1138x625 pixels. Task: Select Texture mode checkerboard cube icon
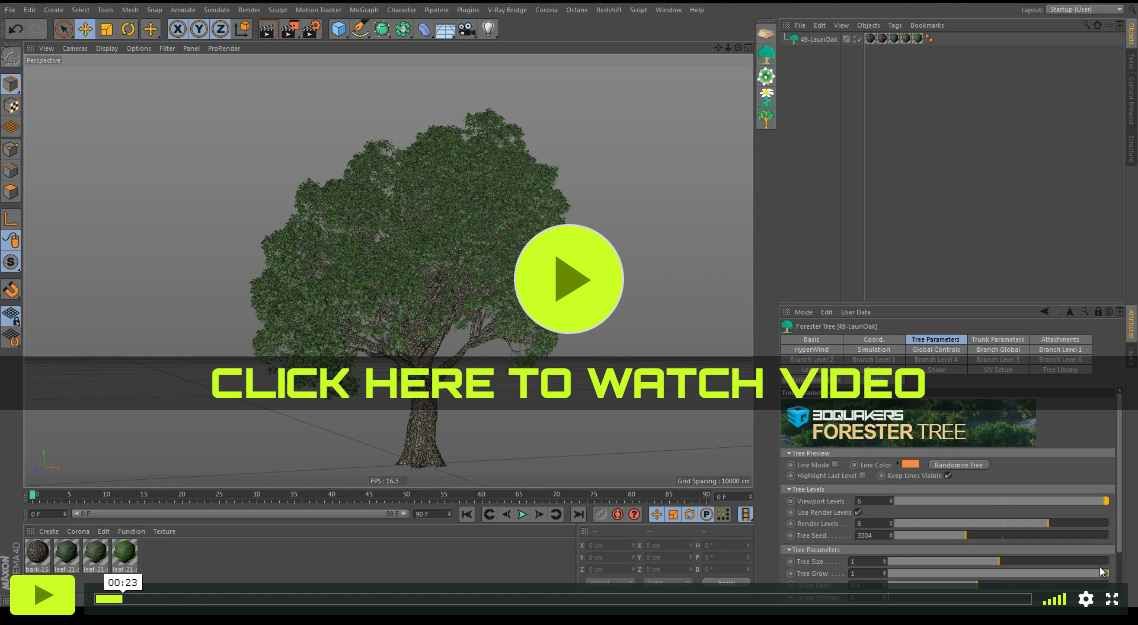(x=11, y=106)
